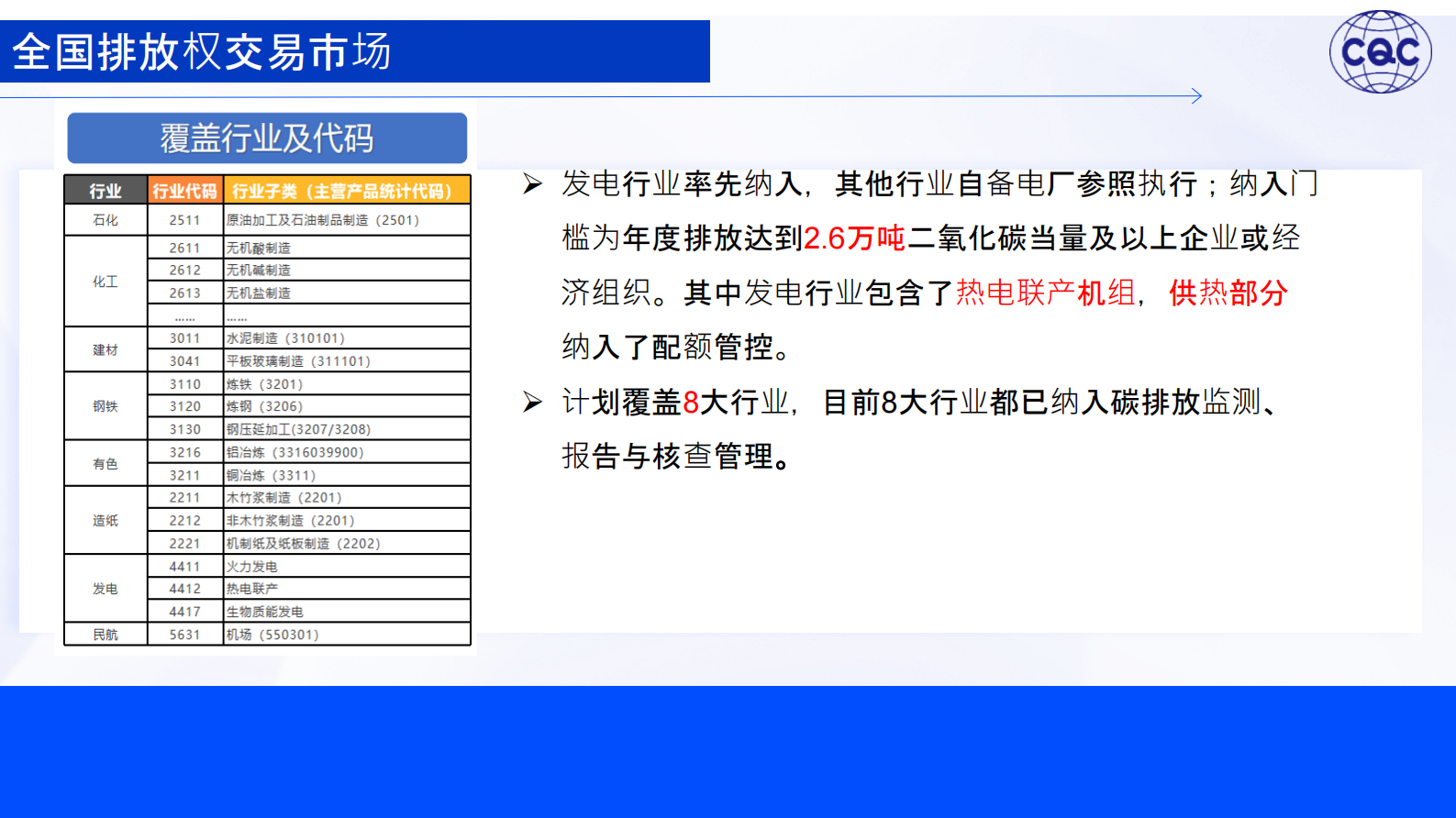1456x818 pixels.
Task: Select the 炼钢(3206) cell
Action: click(x=347, y=406)
